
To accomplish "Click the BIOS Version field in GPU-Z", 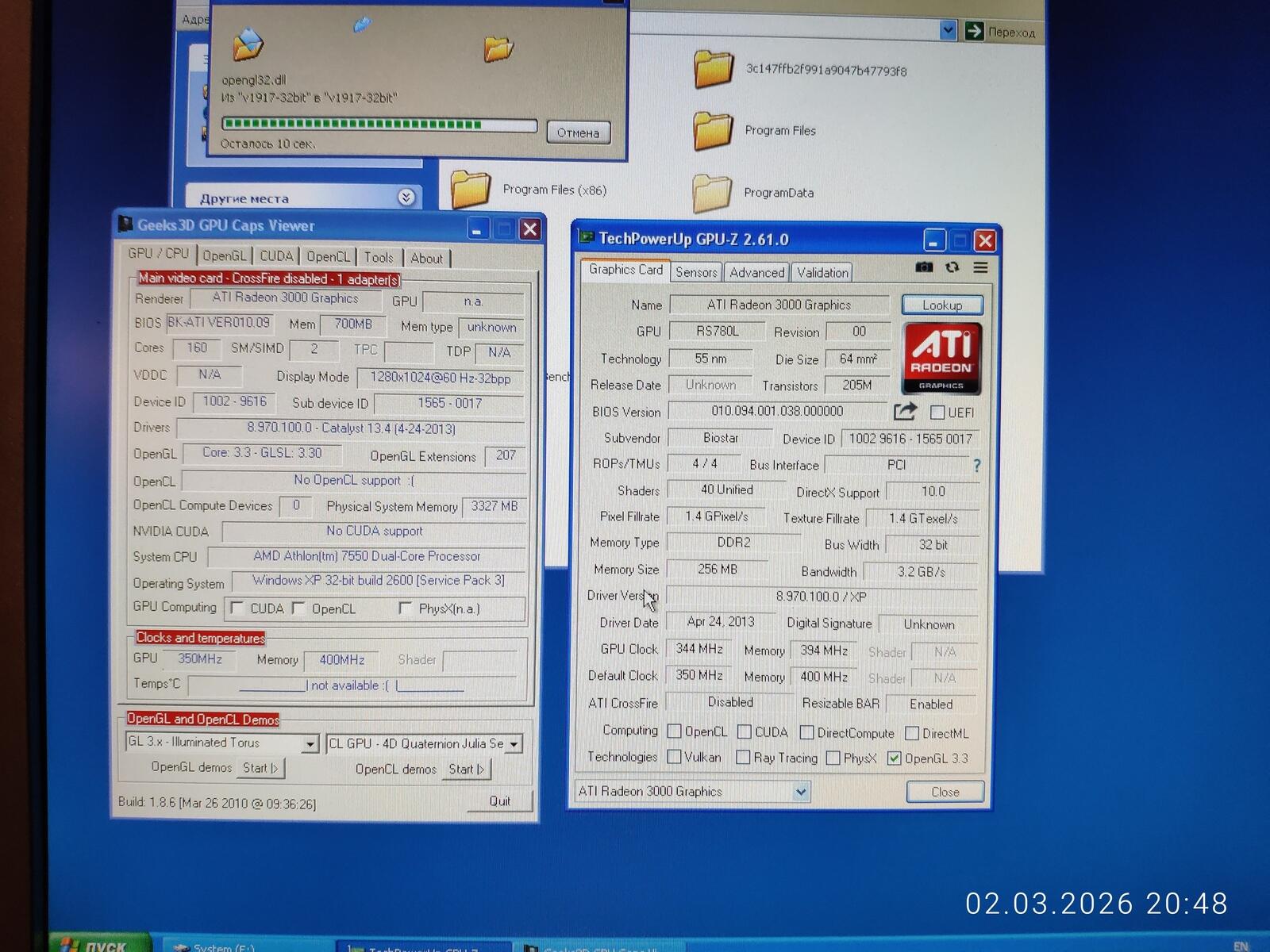I will pos(777,411).
